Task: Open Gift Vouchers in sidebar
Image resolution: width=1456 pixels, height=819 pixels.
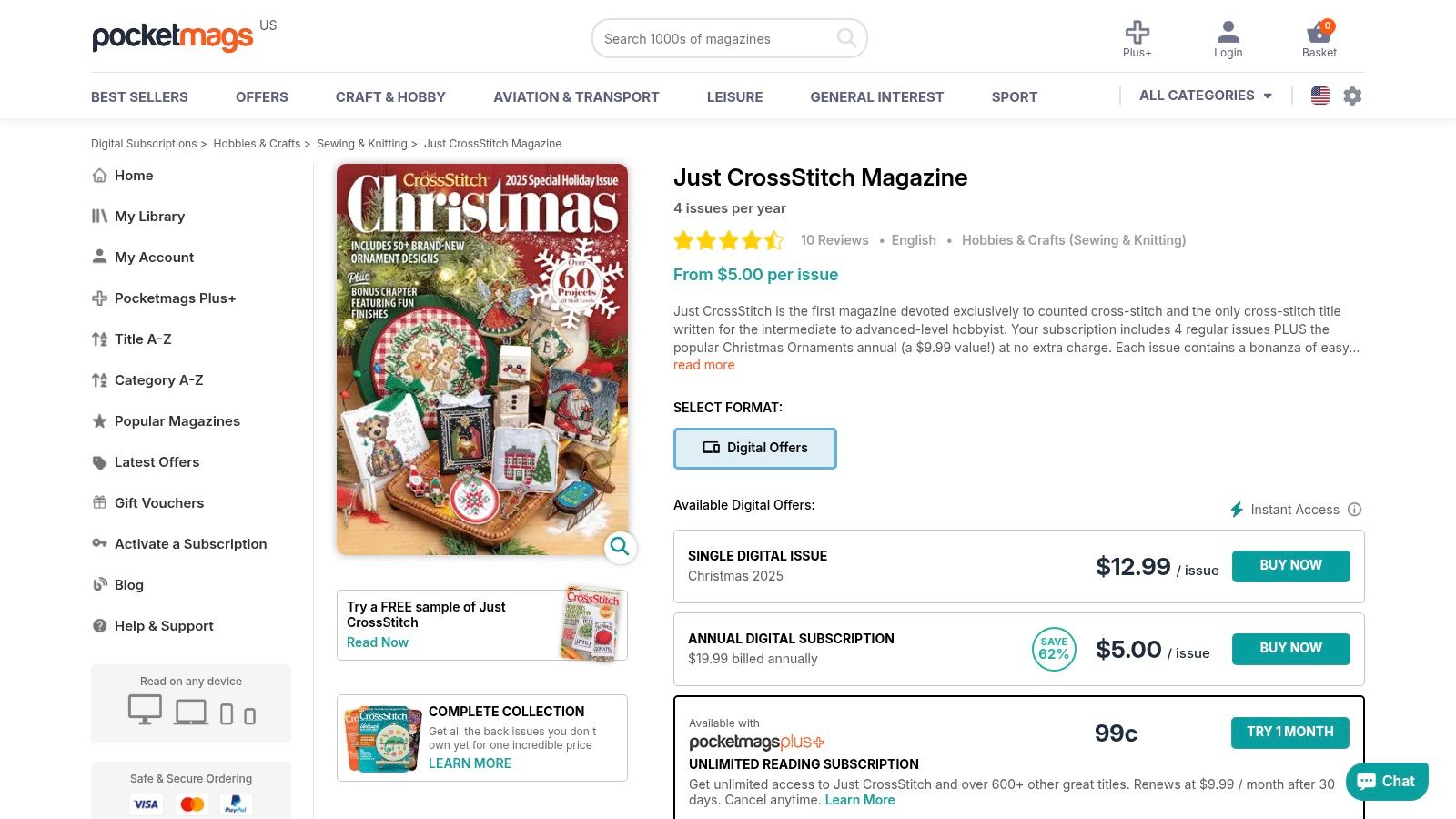Action: point(159,502)
